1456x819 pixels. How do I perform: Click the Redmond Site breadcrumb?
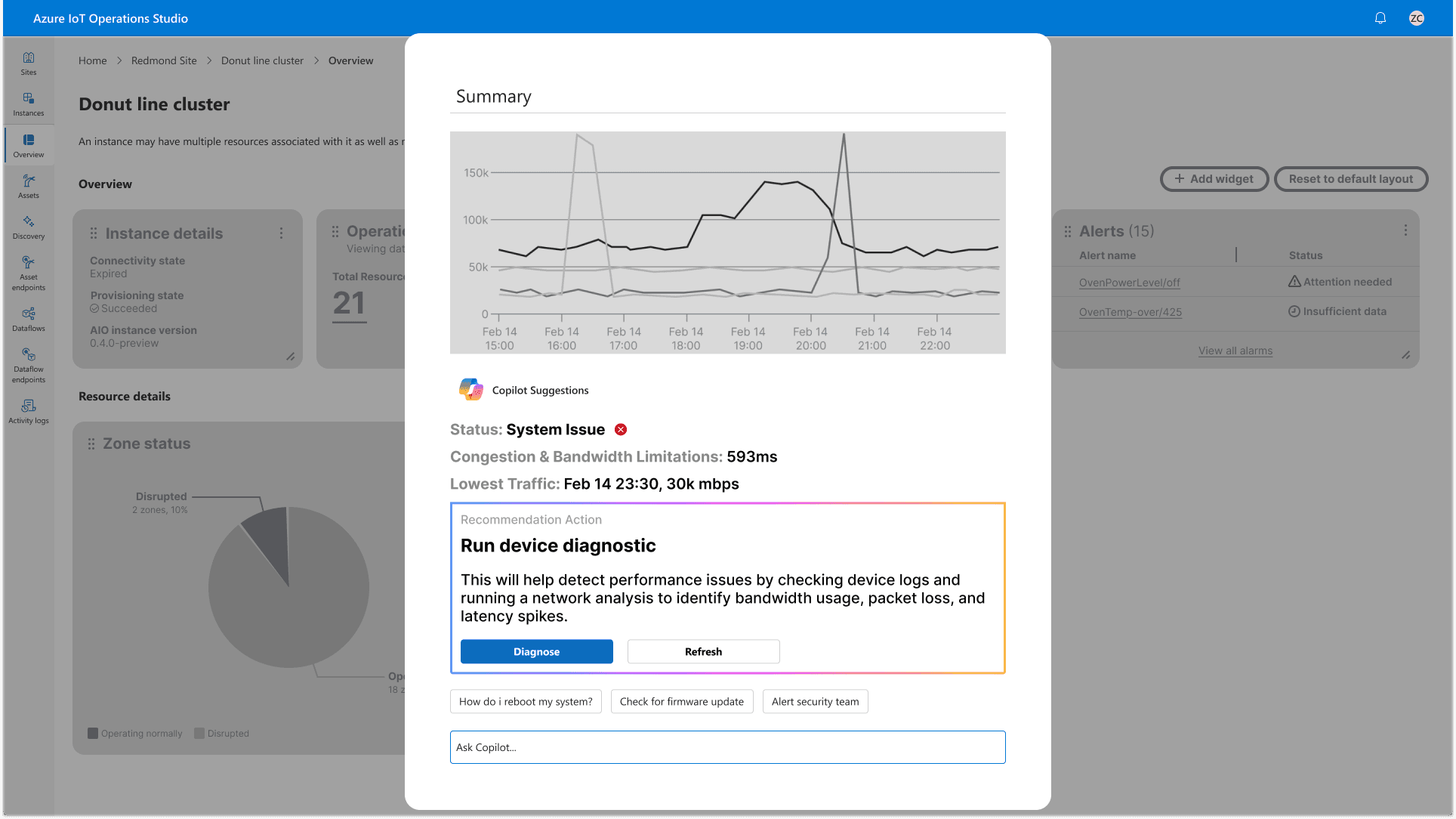pyautogui.click(x=164, y=60)
